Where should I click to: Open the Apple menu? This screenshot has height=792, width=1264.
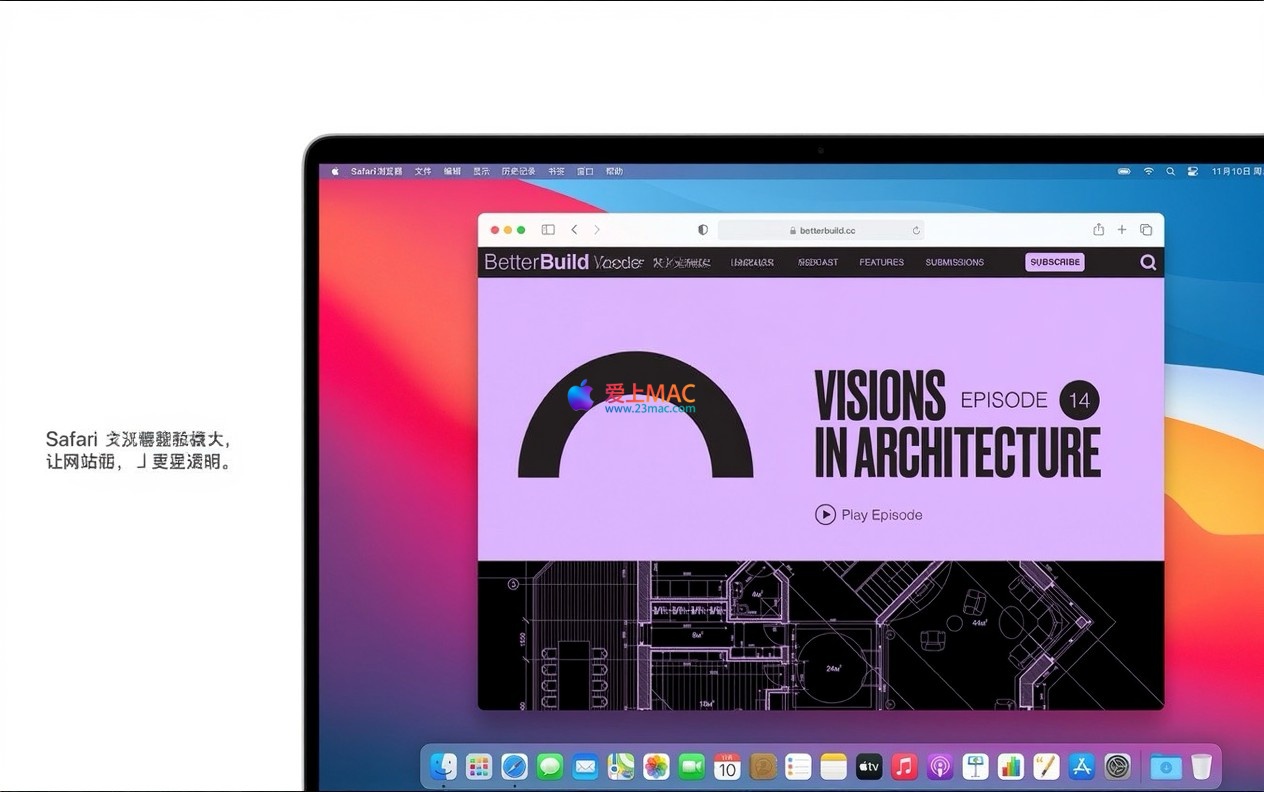coord(335,172)
